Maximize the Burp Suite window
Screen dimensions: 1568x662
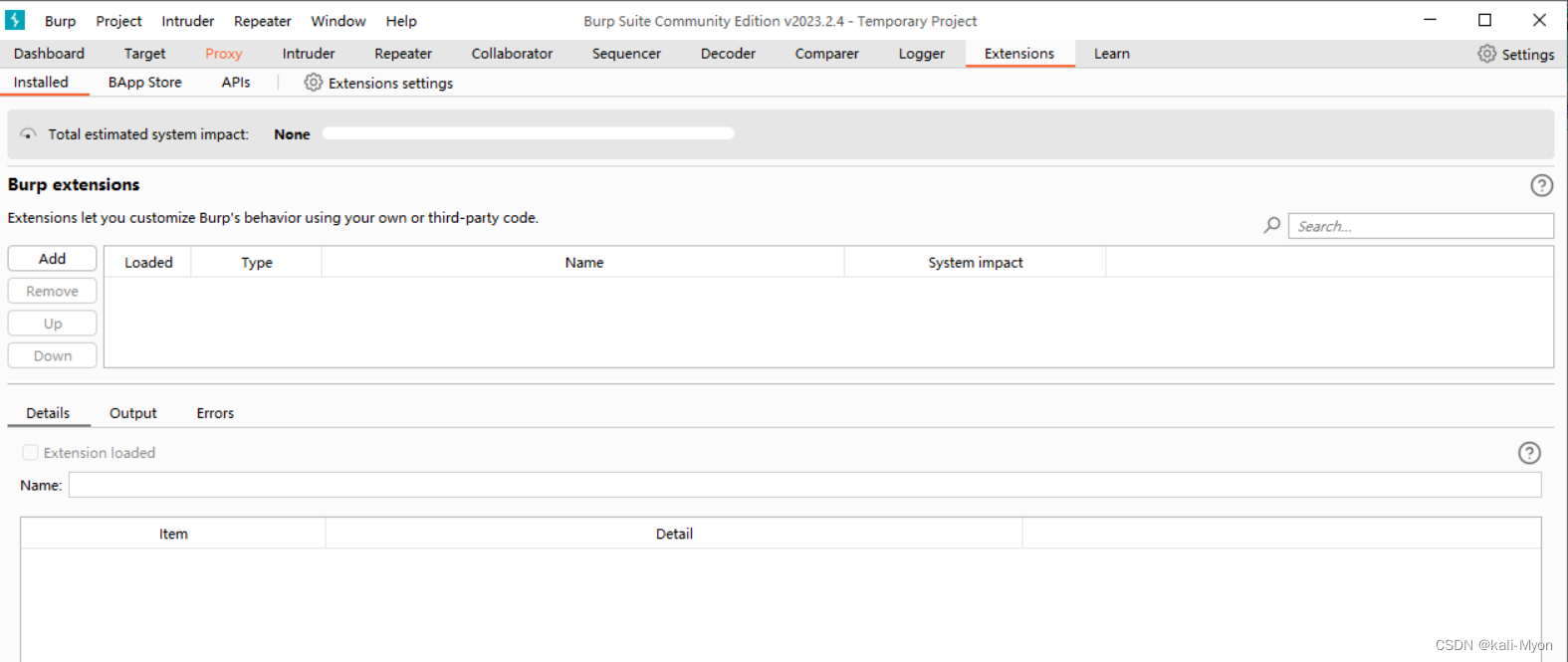[1484, 20]
